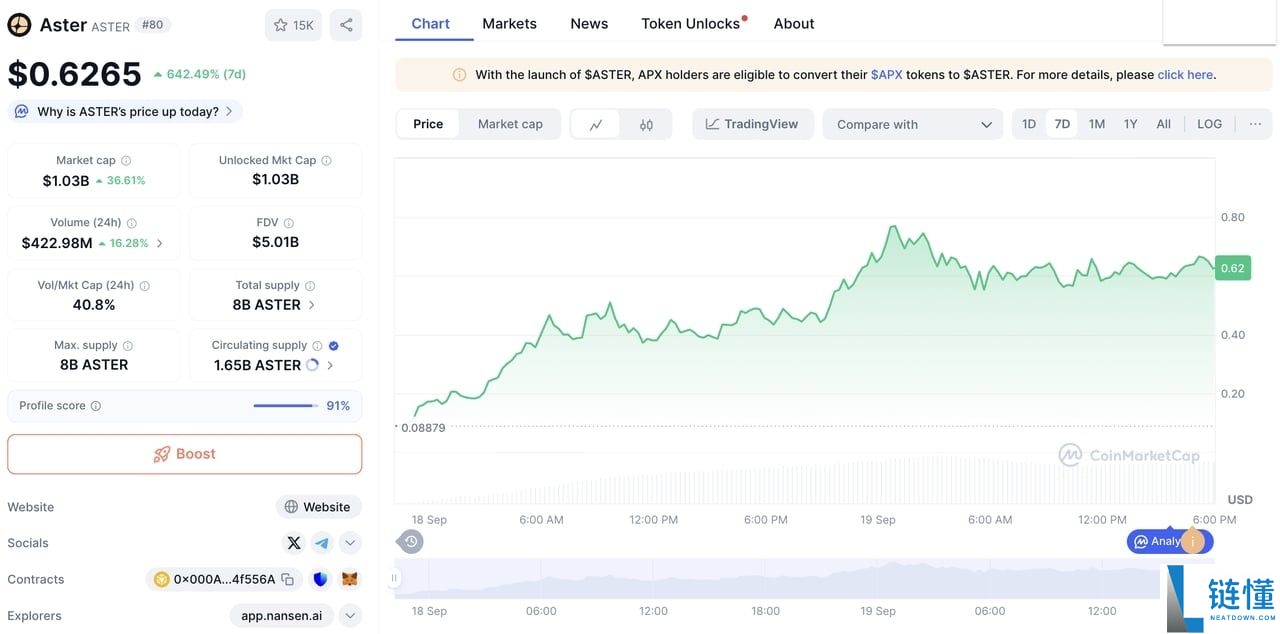This screenshot has height=634, width=1280.
Task: Click the 642.49% (7d) price change
Action: 199,74
